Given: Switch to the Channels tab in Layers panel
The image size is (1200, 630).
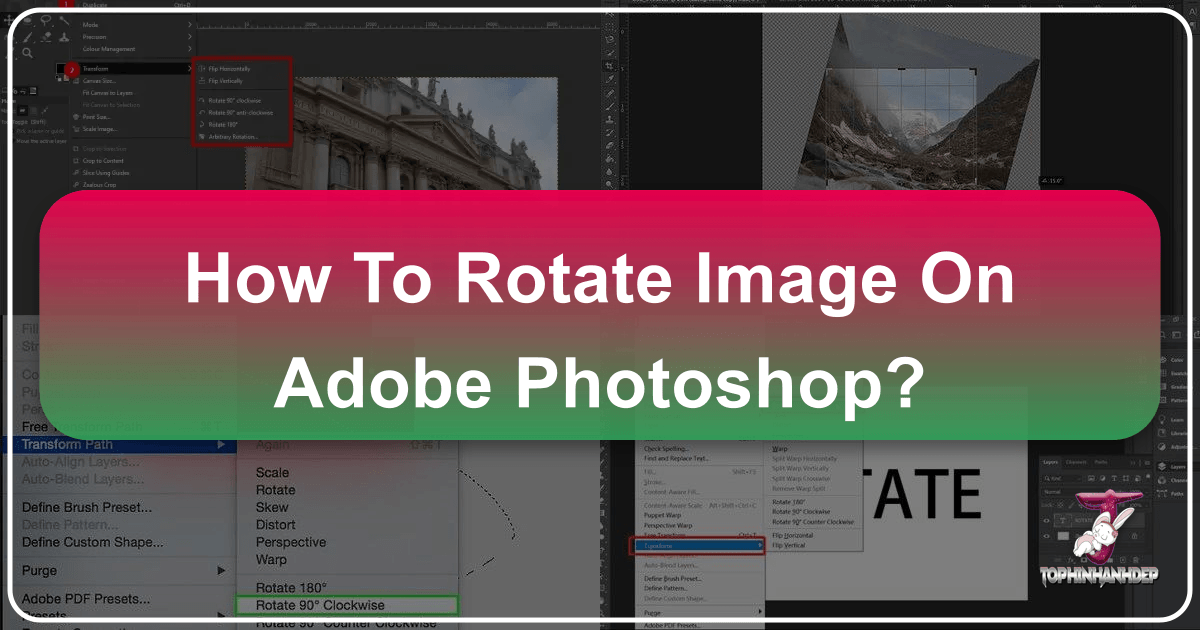Looking at the screenshot, I should (1075, 462).
